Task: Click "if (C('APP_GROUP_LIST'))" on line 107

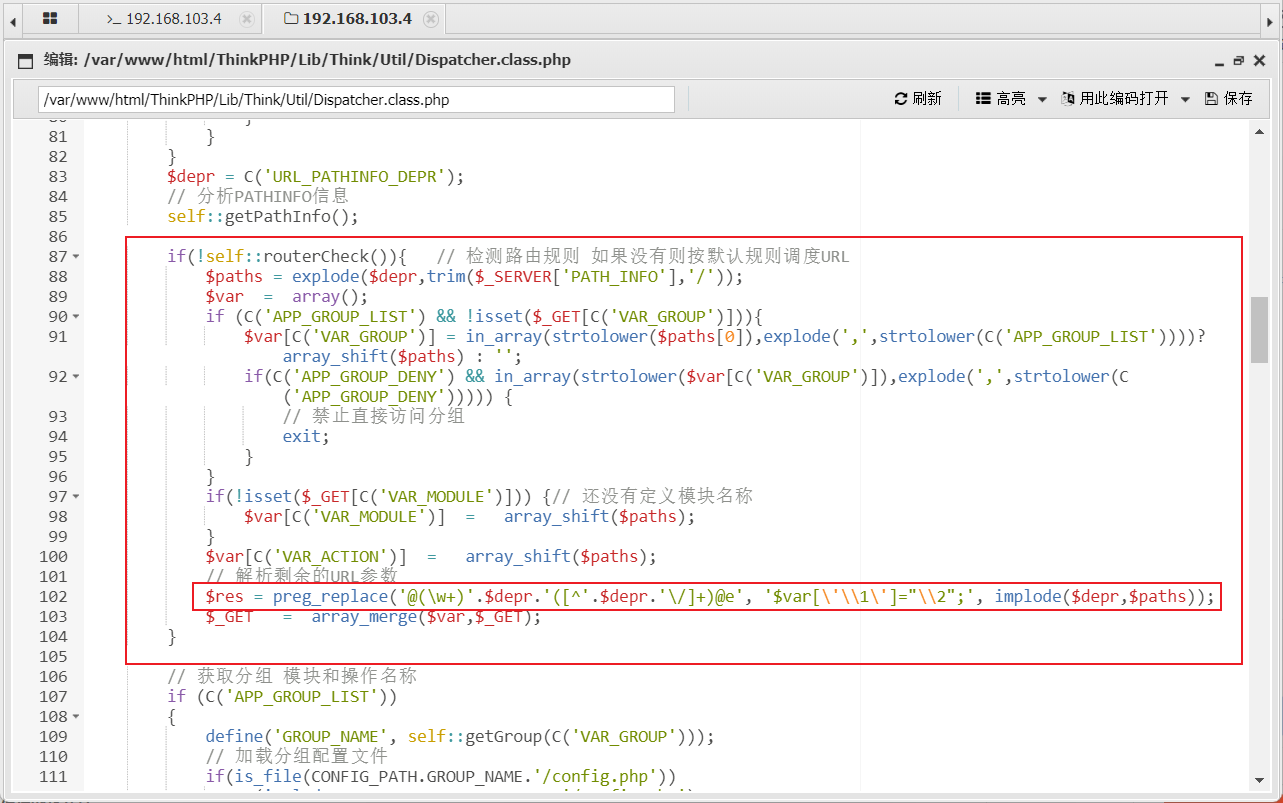Action: point(282,697)
